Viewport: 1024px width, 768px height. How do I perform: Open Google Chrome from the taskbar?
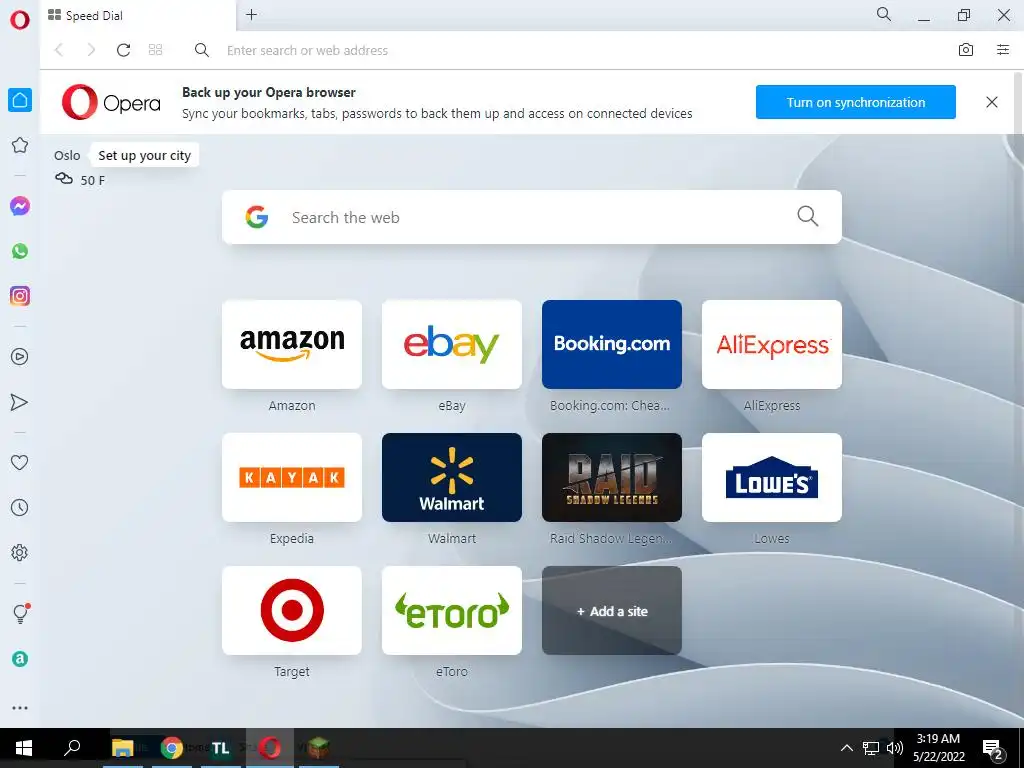tap(172, 748)
